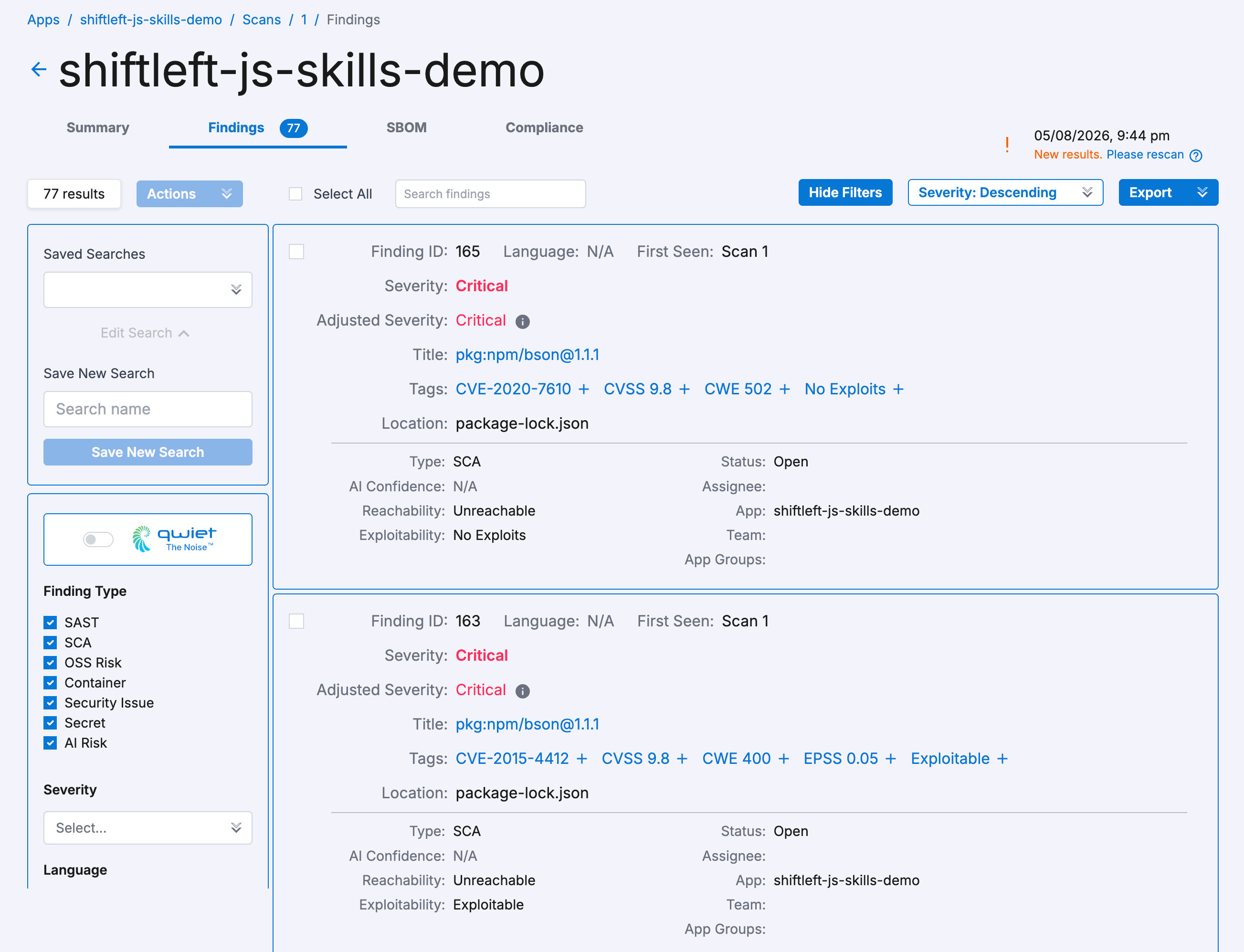Check the Select All checkbox
Viewport: 1244px width, 952px height.
(295, 194)
